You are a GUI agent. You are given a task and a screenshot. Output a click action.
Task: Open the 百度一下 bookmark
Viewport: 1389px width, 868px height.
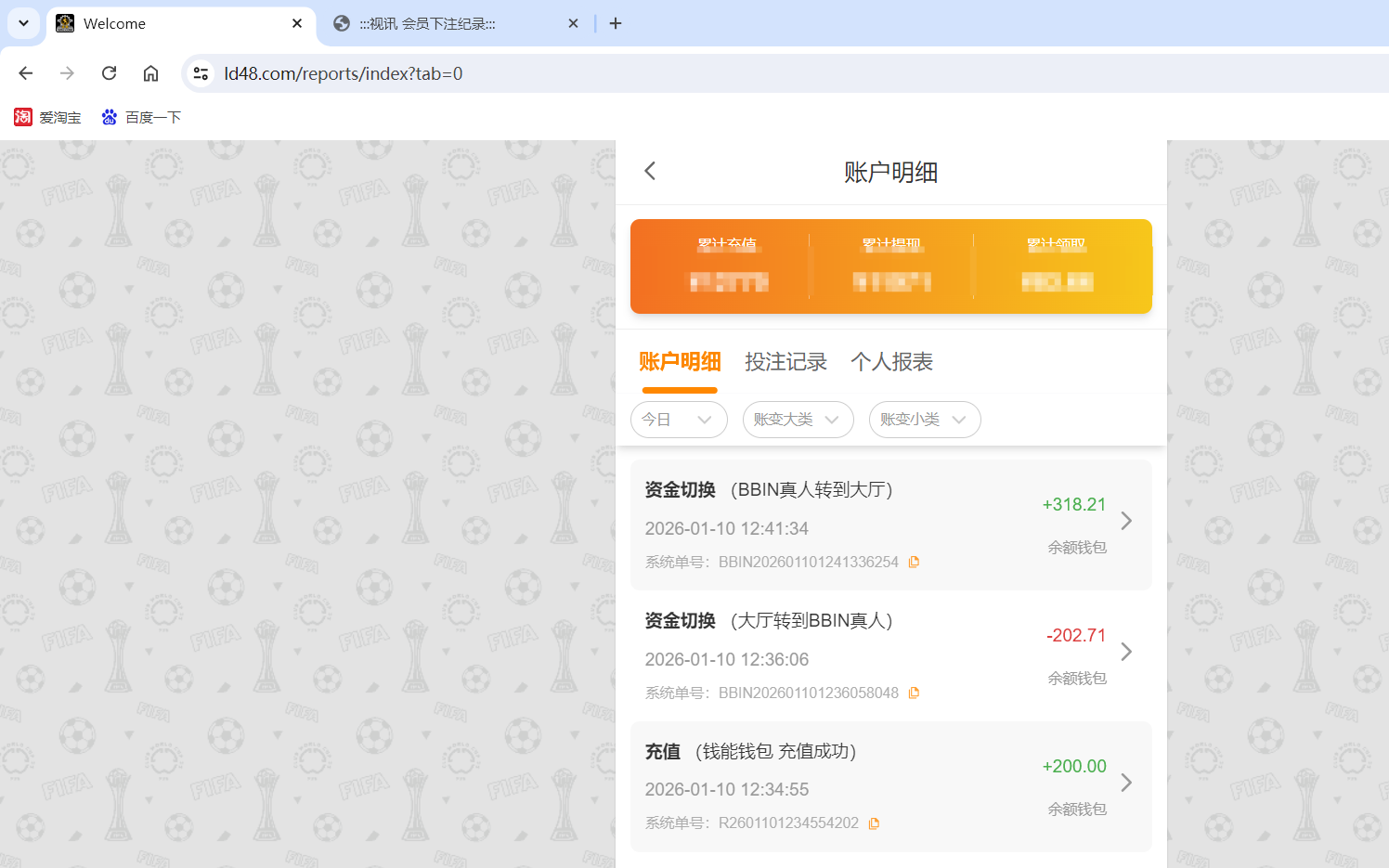[141, 117]
